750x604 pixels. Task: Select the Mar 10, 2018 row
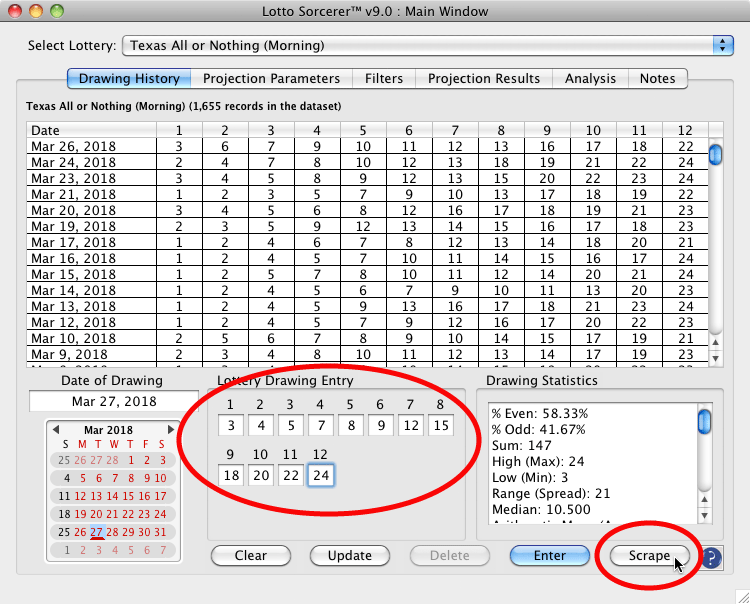(x=367, y=339)
